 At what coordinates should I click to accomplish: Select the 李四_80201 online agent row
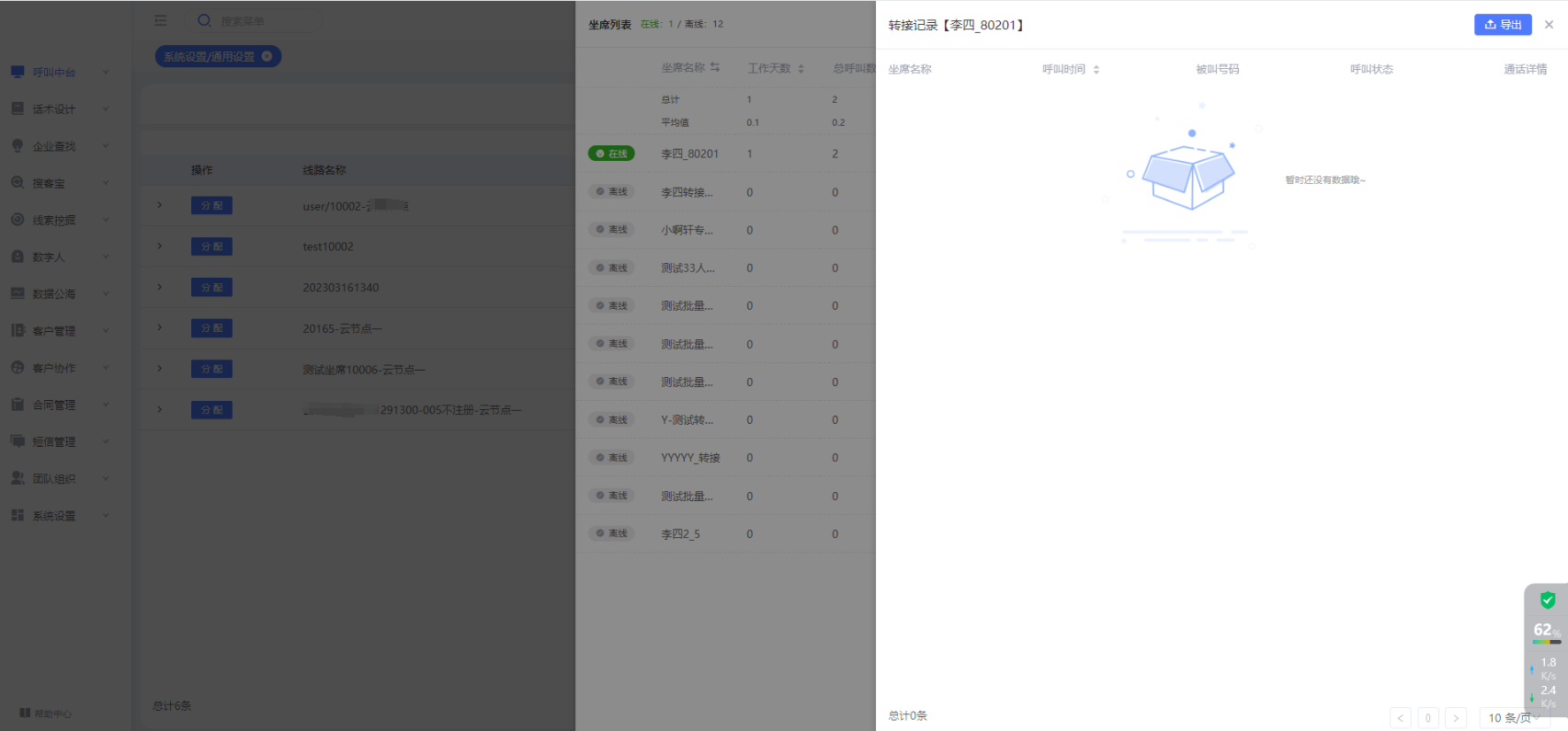click(x=689, y=154)
